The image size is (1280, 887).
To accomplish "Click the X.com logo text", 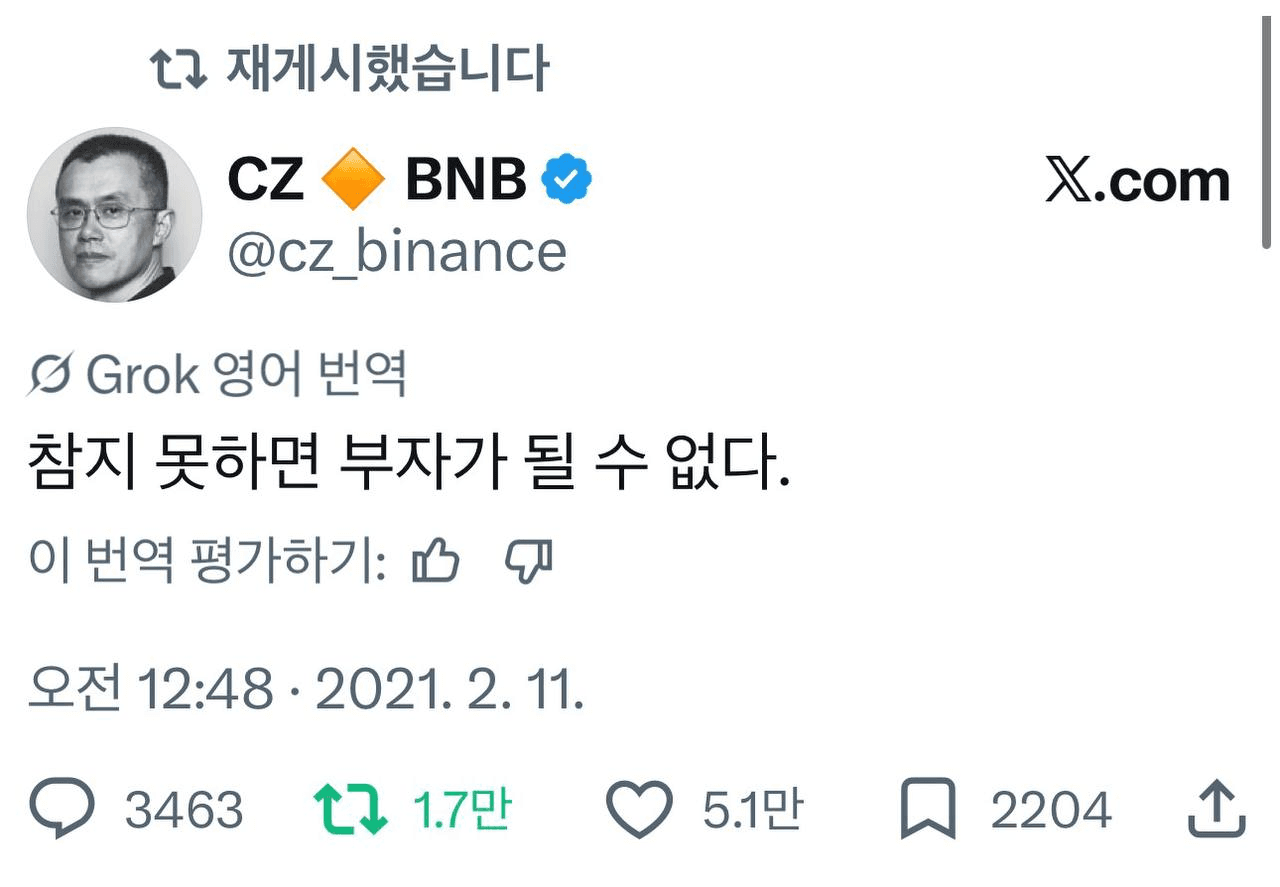I will tap(1138, 182).
